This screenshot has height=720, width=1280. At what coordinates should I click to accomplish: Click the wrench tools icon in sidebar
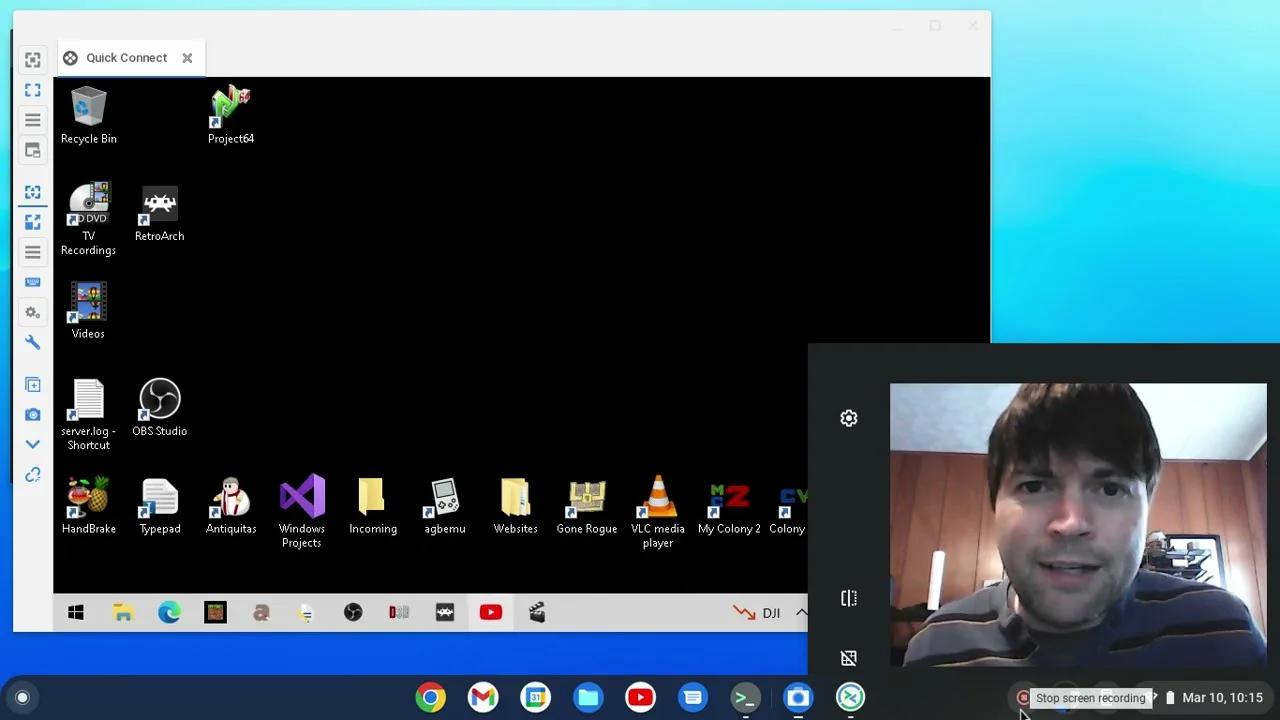(x=33, y=343)
